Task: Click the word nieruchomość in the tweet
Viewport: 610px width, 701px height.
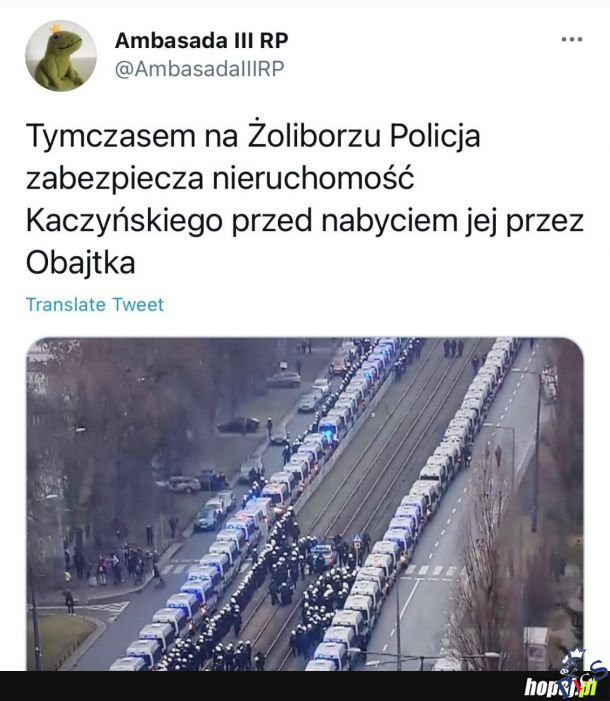Action: click(313, 178)
